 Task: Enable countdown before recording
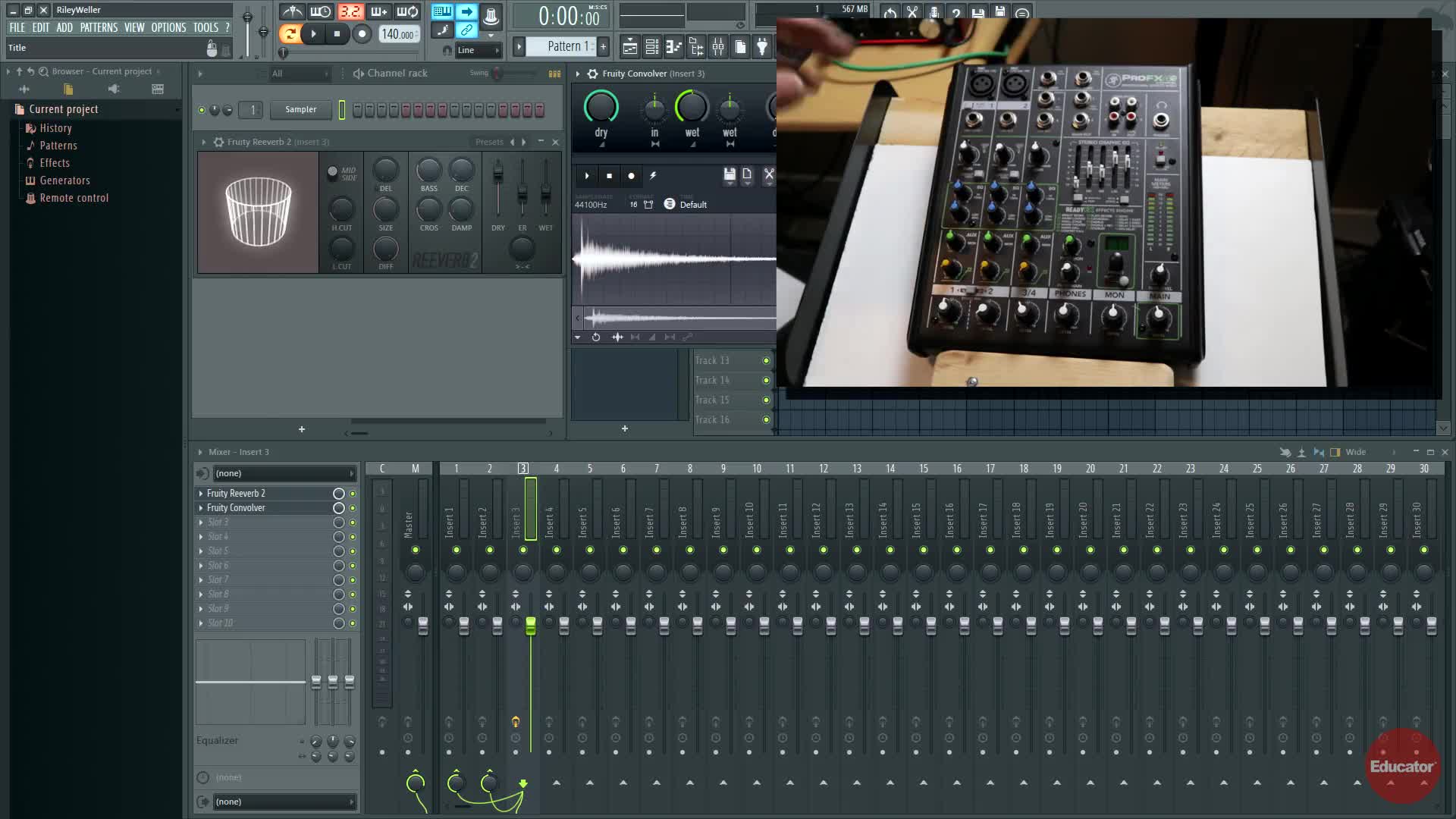coord(350,11)
